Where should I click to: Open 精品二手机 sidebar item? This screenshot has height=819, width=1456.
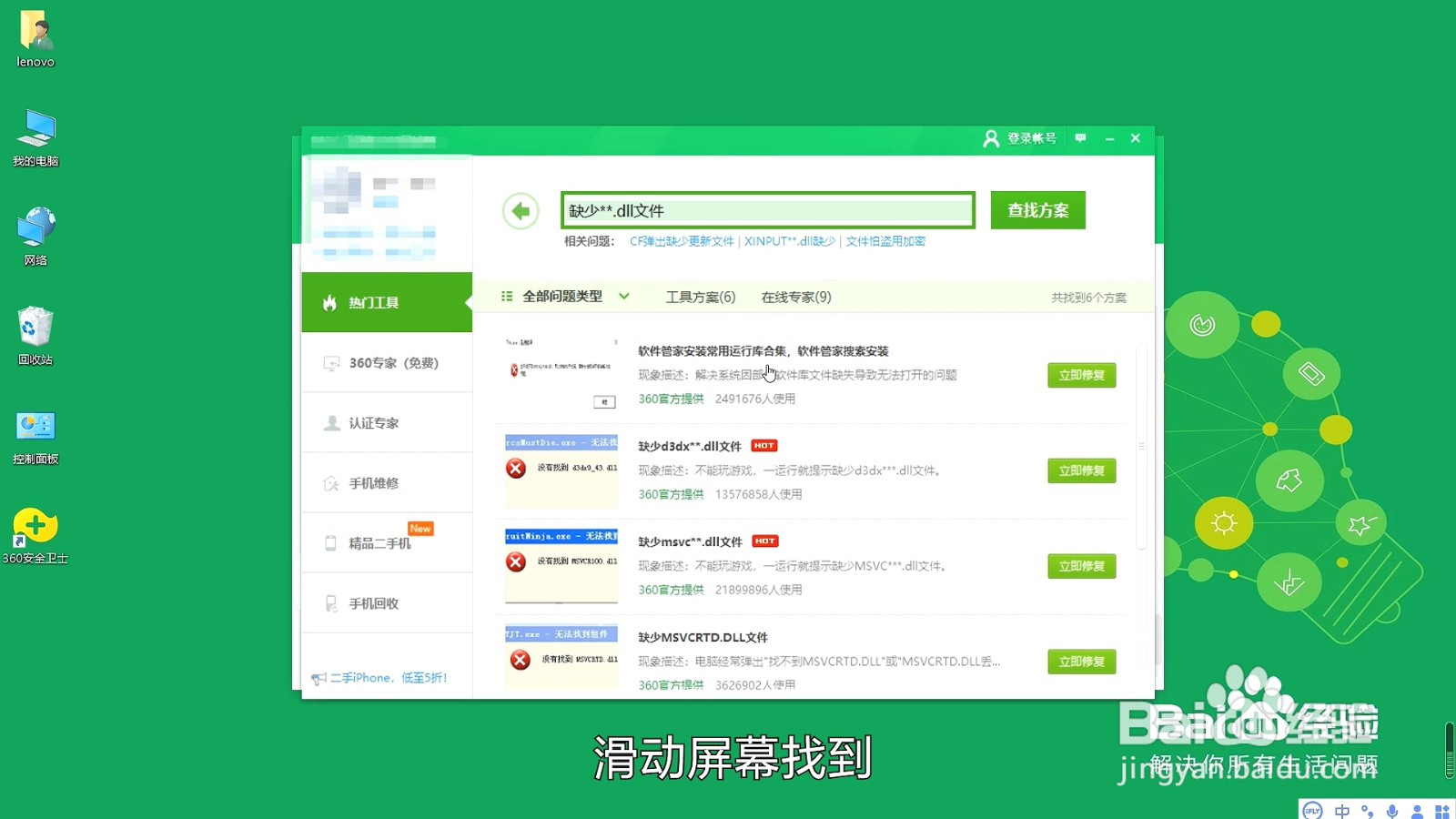coord(387,542)
